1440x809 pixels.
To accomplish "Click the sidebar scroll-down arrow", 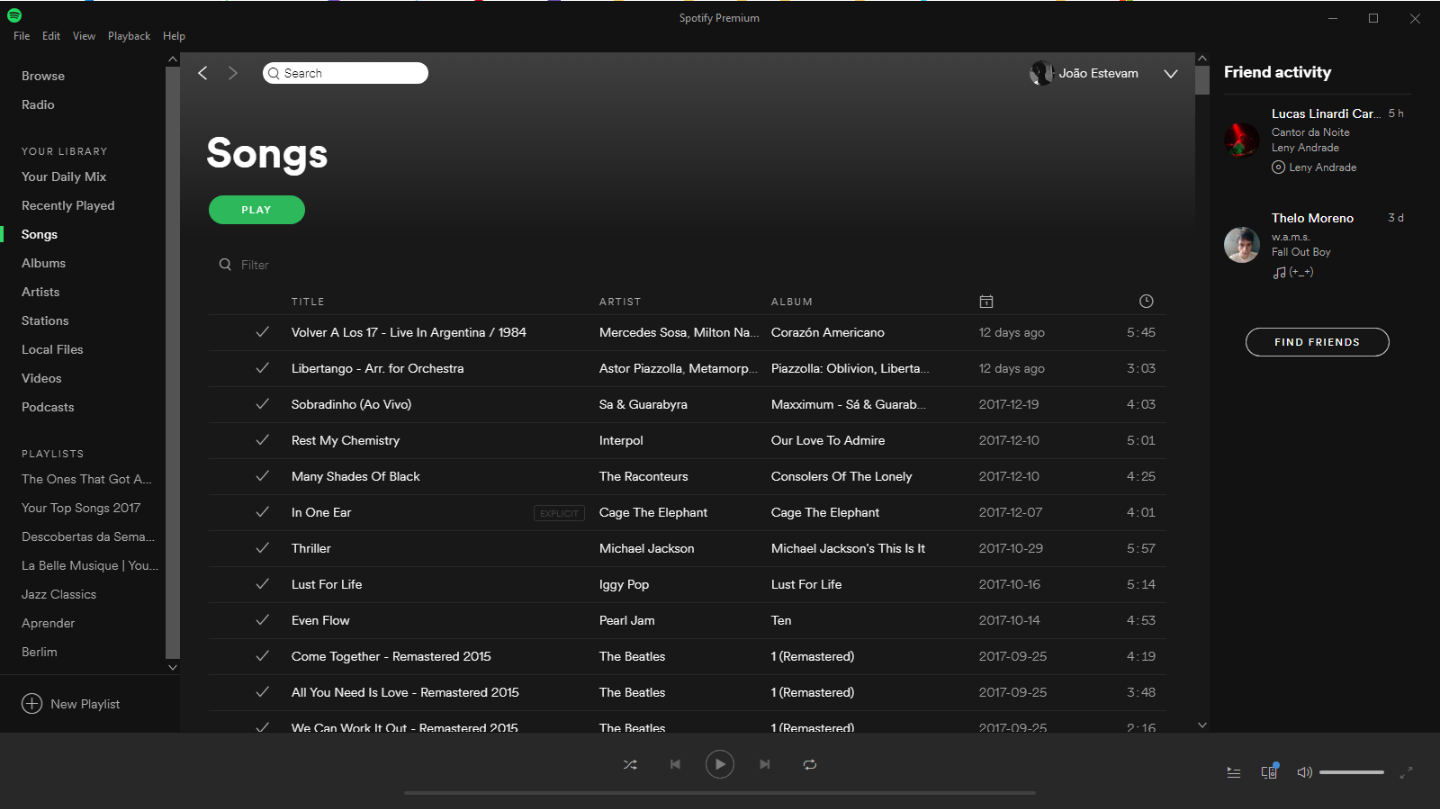I will [x=172, y=667].
